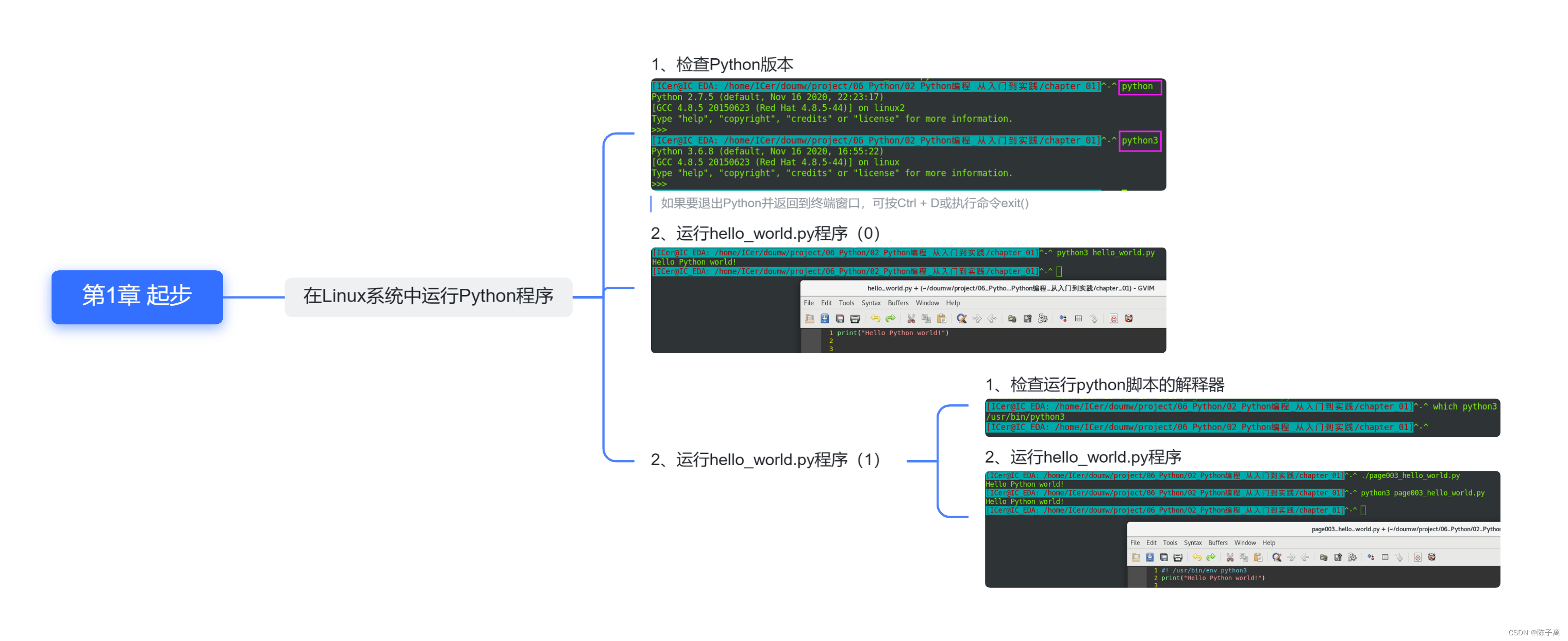Open Tools menu in page003_hello_world.py GVIM
Viewport: 1568px width, 641px height.
click(x=1171, y=543)
